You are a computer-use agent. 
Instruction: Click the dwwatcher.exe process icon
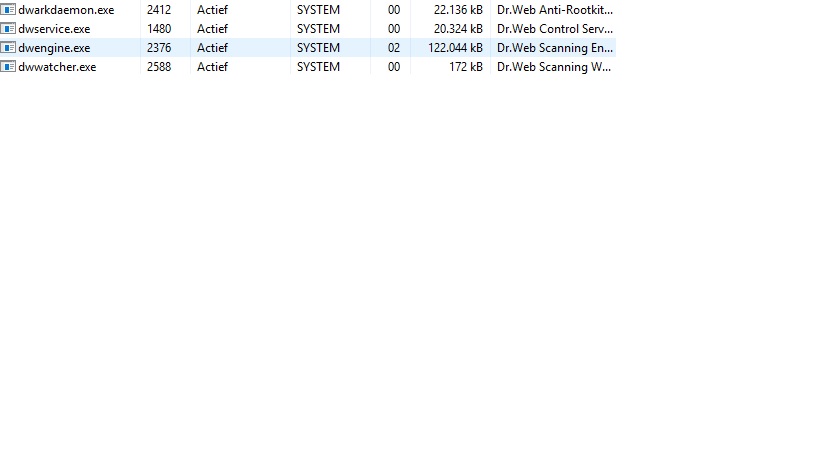tap(8, 67)
